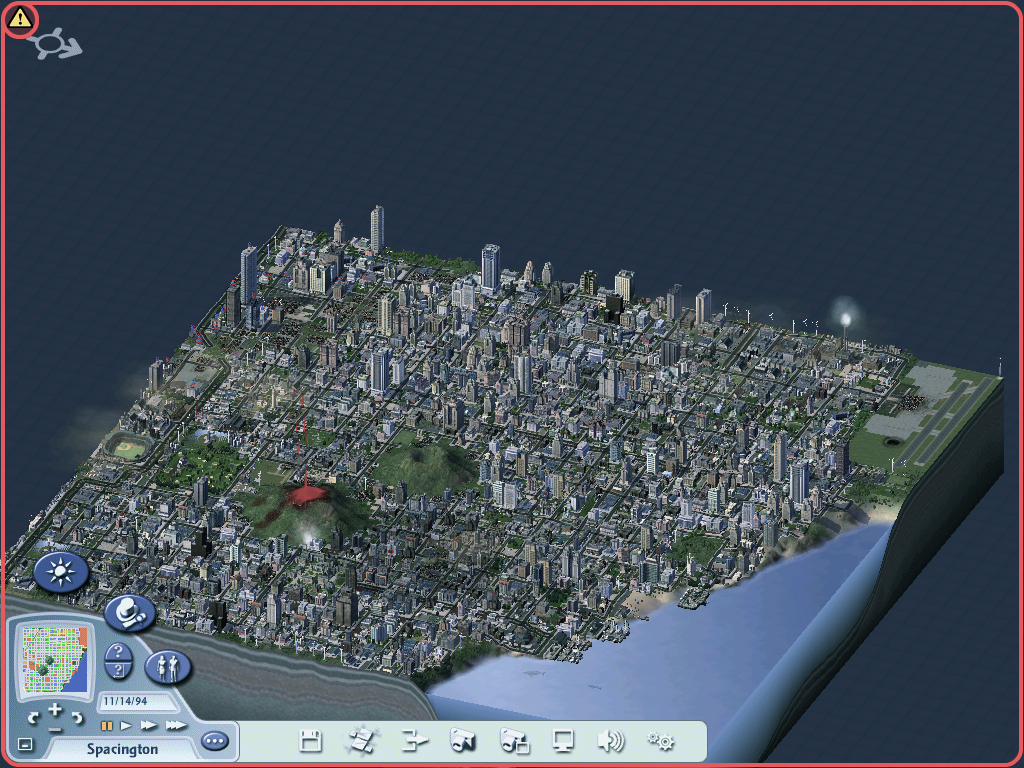This screenshot has width=1024, height=768.
Task: Select the route query tool below query
Action: pos(118,671)
